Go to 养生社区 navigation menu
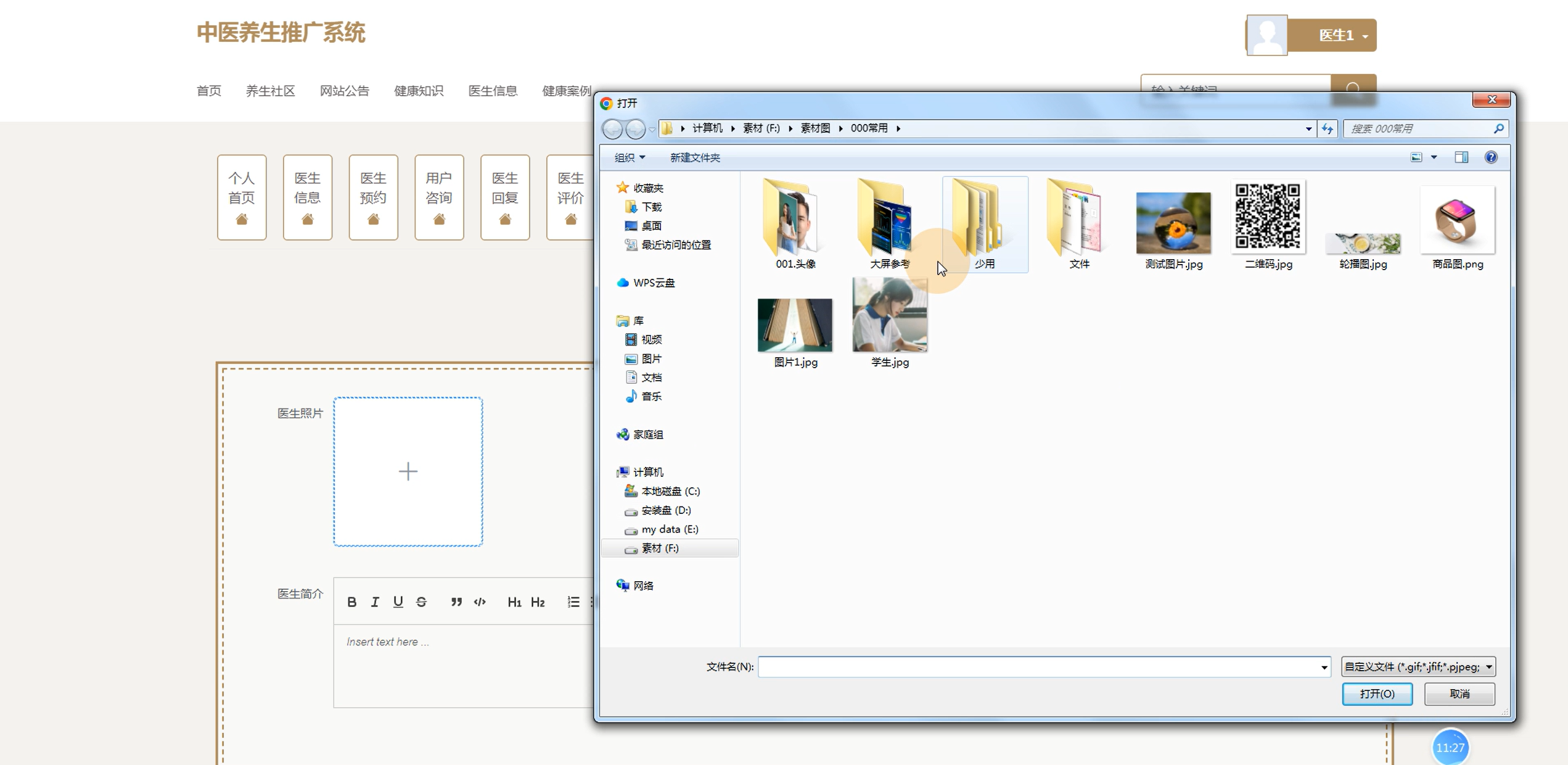This screenshot has width=1568, height=765. click(x=270, y=91)
